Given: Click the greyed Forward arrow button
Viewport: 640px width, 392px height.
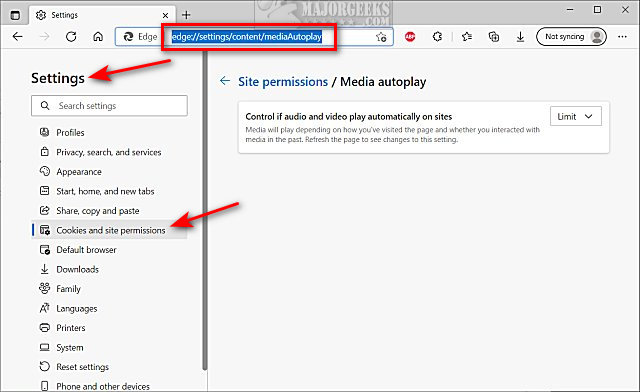Looking at the screenshot, I should (x=44, y=37).
